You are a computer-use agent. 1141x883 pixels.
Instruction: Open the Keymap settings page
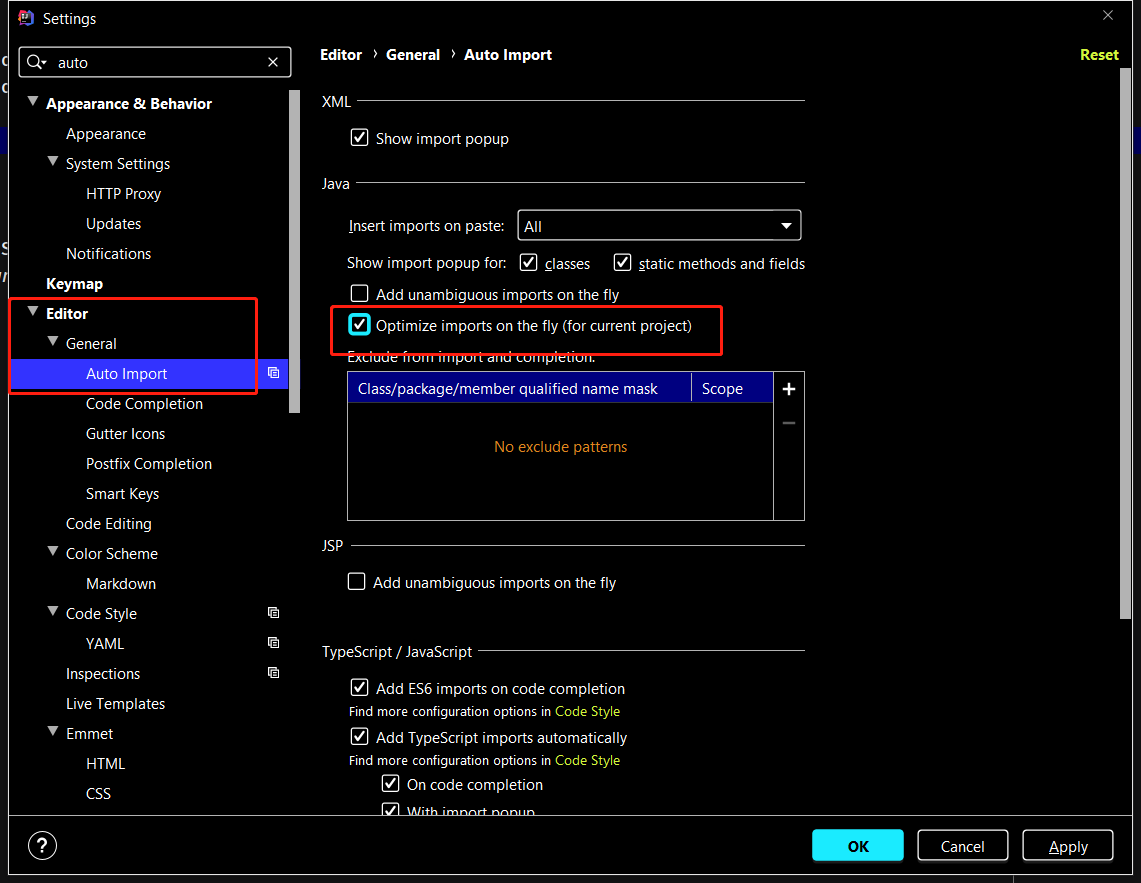pos(74,283)
